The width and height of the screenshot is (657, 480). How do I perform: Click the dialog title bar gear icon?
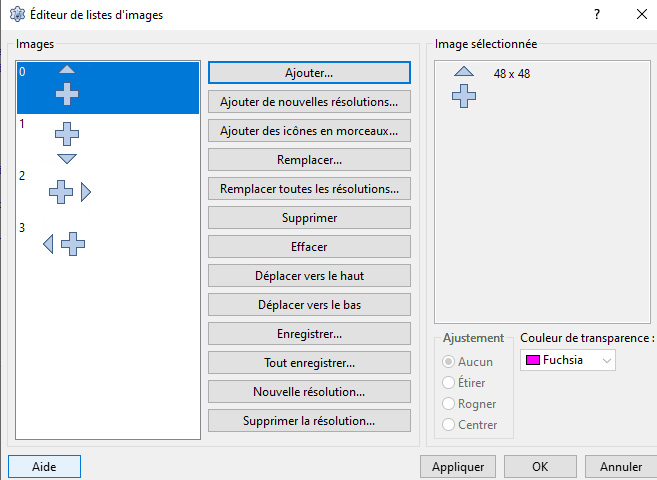click(17, 15)
